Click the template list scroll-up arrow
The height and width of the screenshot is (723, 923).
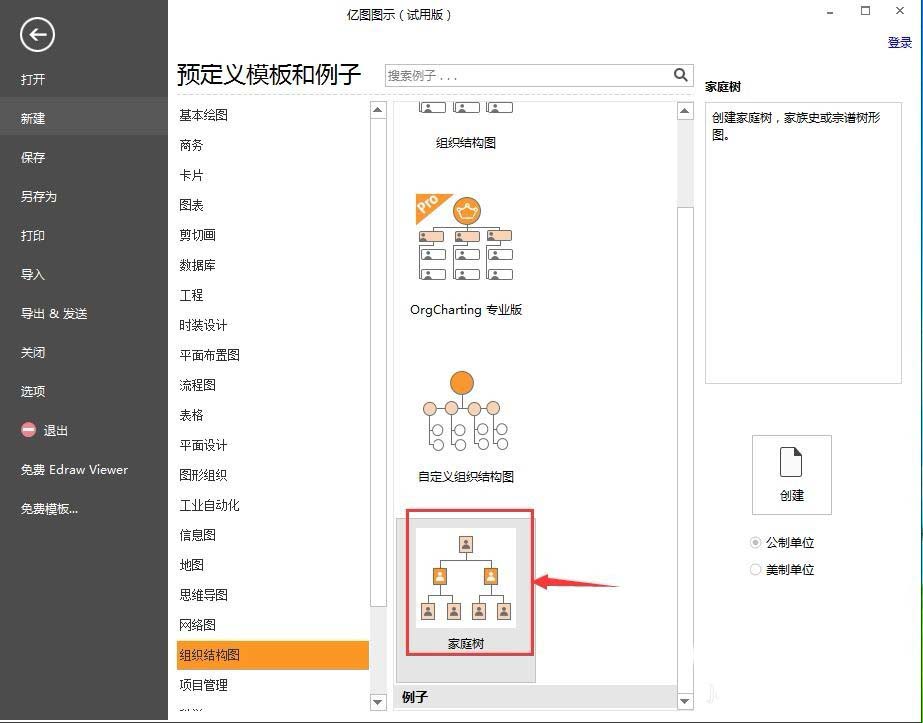[684, 110]
